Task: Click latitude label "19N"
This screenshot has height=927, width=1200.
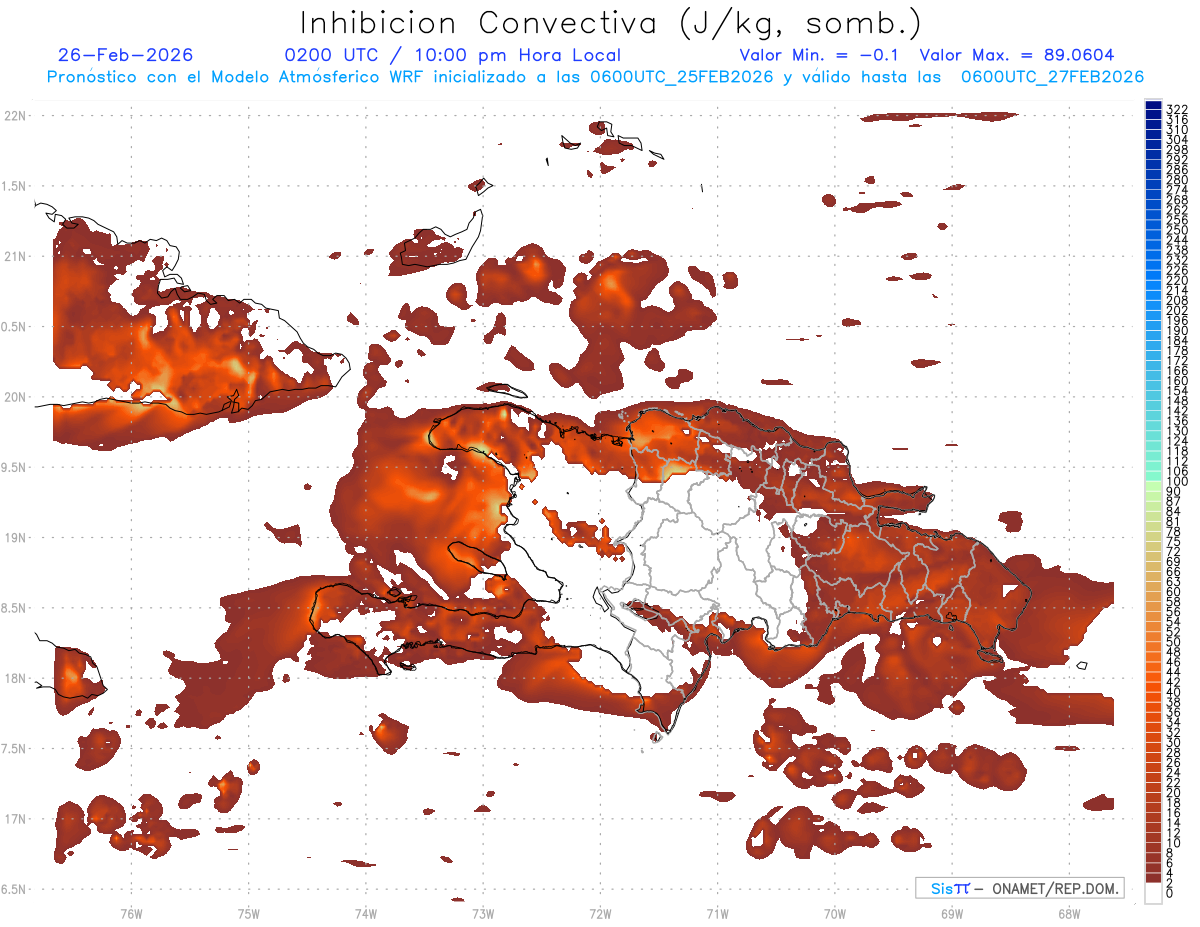Action: 15,537
